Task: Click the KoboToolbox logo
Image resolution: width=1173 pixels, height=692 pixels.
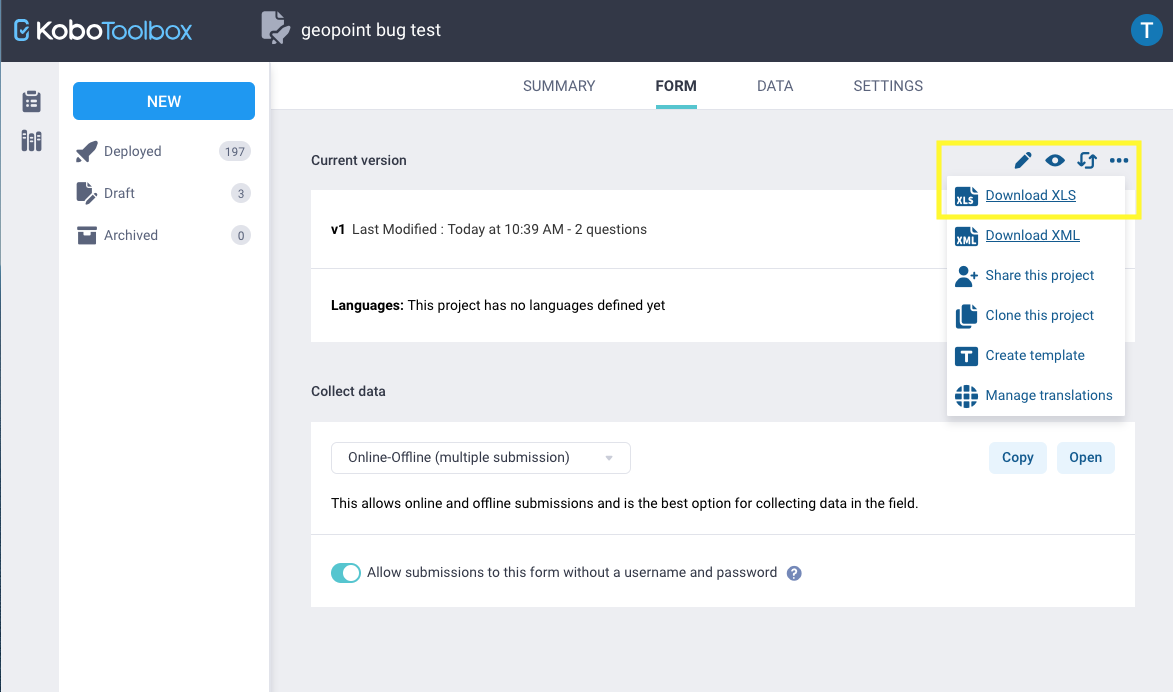Action: click(103, 31)
